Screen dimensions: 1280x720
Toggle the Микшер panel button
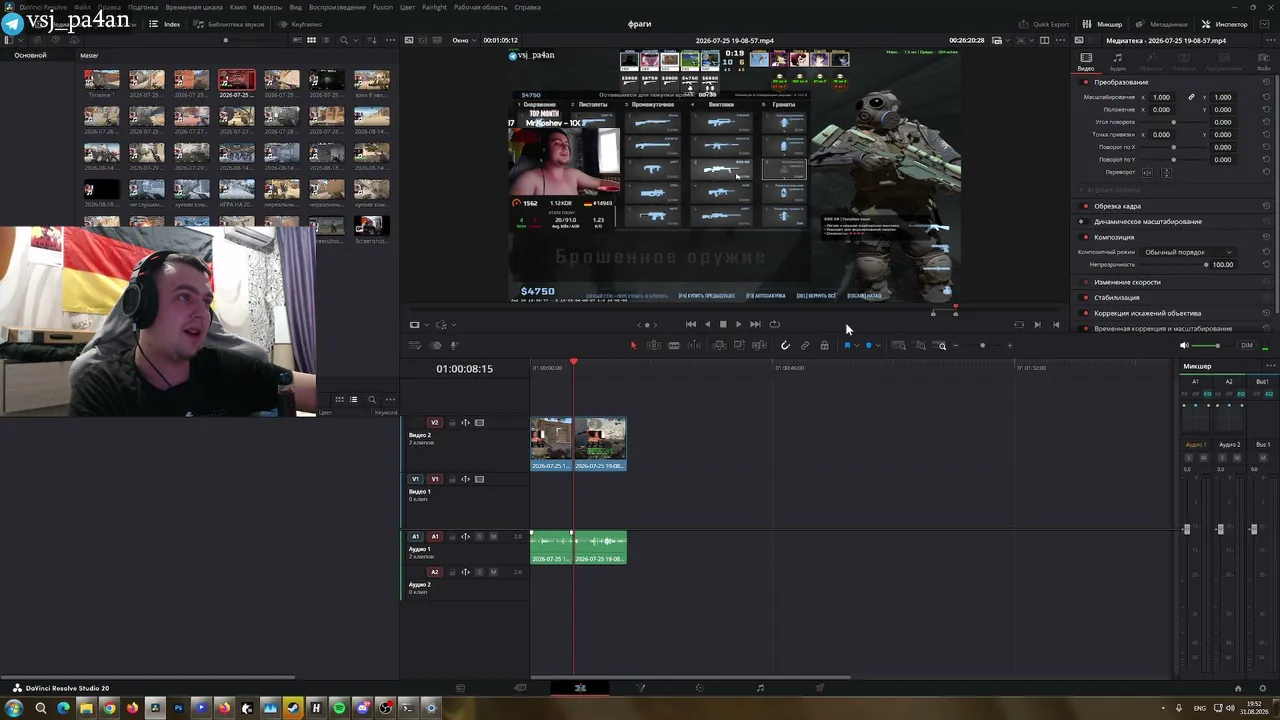pyautogui.click(x=1103, y=24)
